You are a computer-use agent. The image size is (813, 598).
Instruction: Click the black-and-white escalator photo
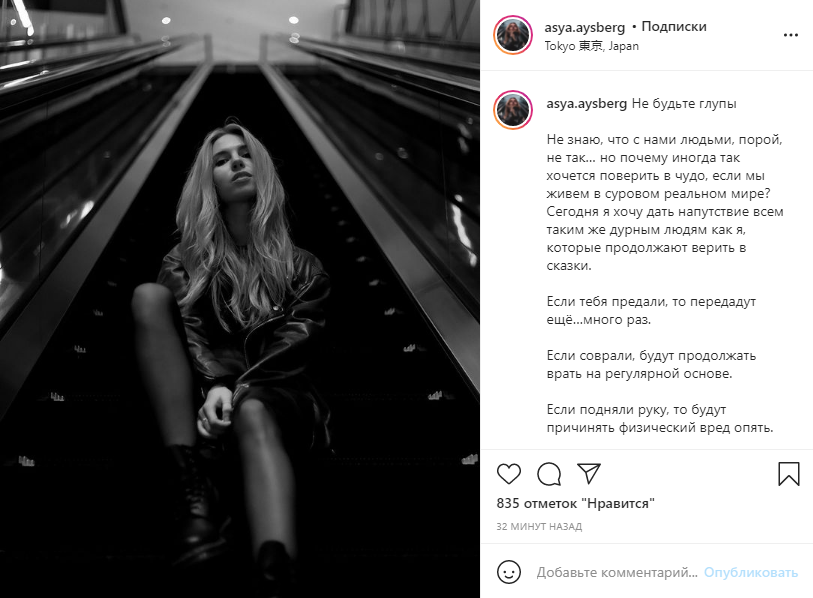(240, 299)
